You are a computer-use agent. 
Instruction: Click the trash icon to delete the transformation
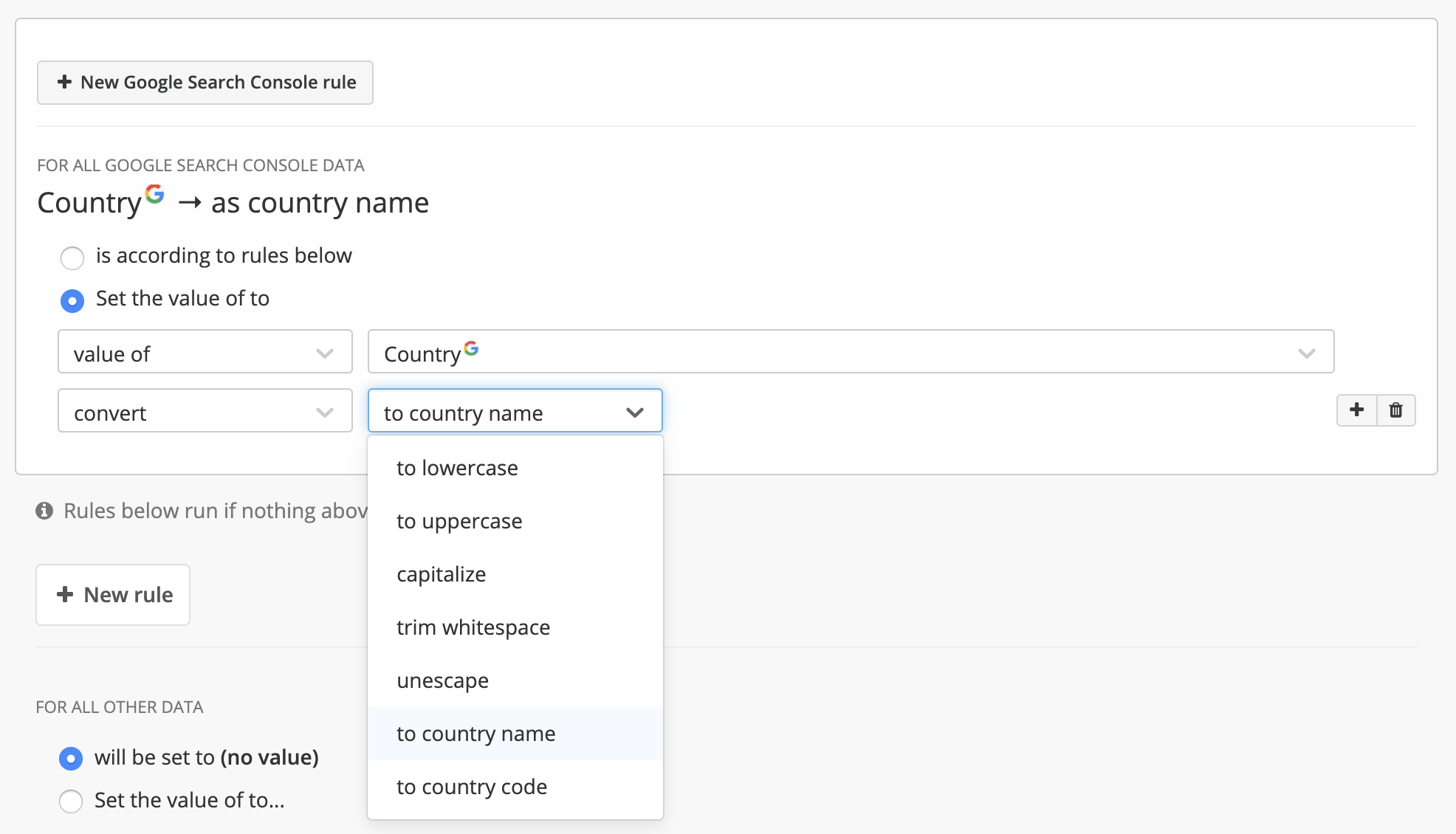tap(1395, 410)
